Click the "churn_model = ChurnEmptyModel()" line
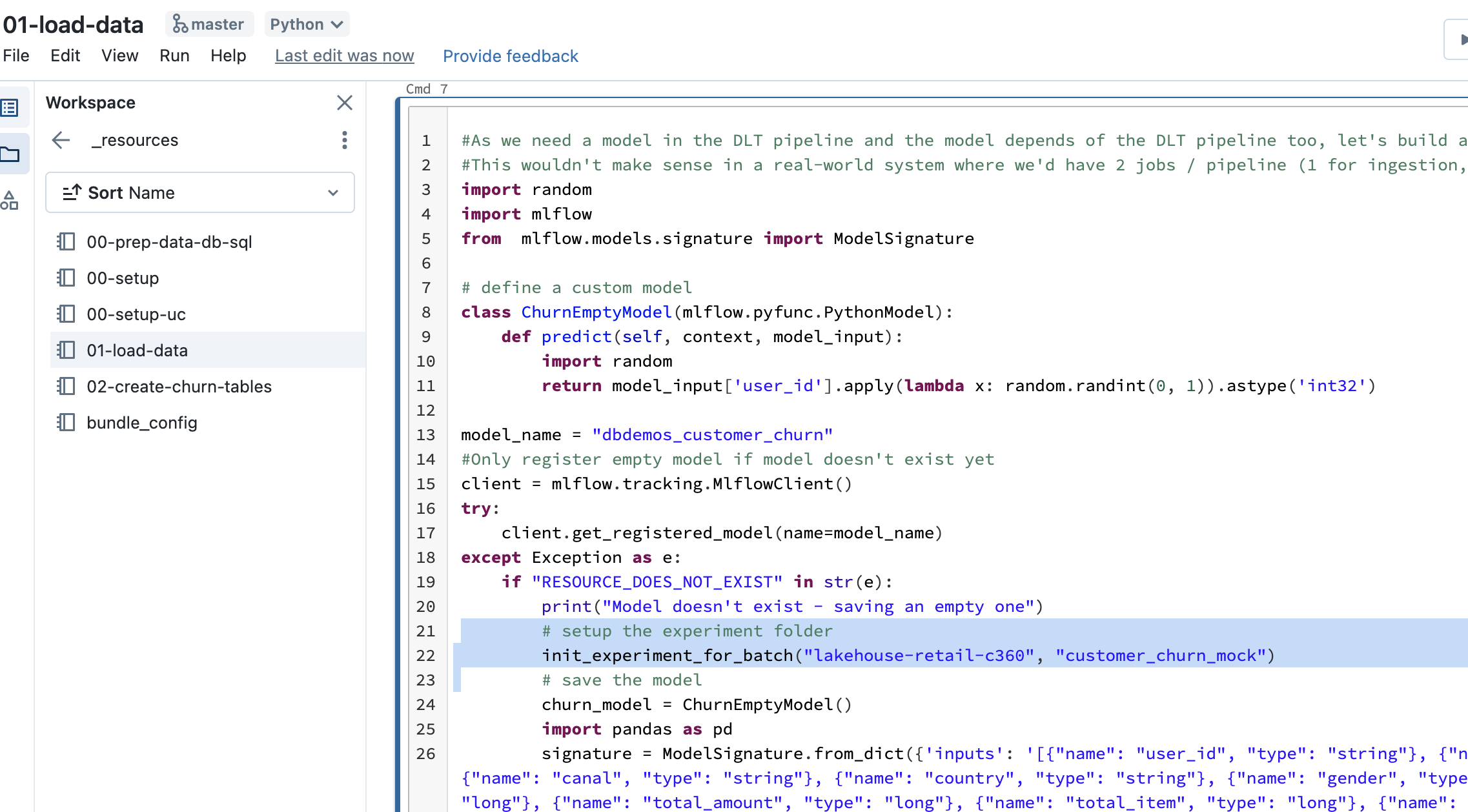 click(x=697, y=705)
